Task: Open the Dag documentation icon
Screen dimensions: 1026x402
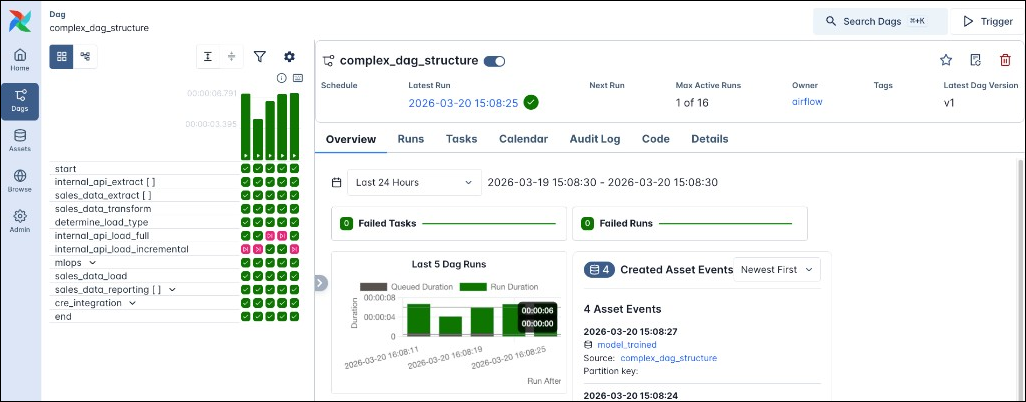Action: click(x=975, y=60)
